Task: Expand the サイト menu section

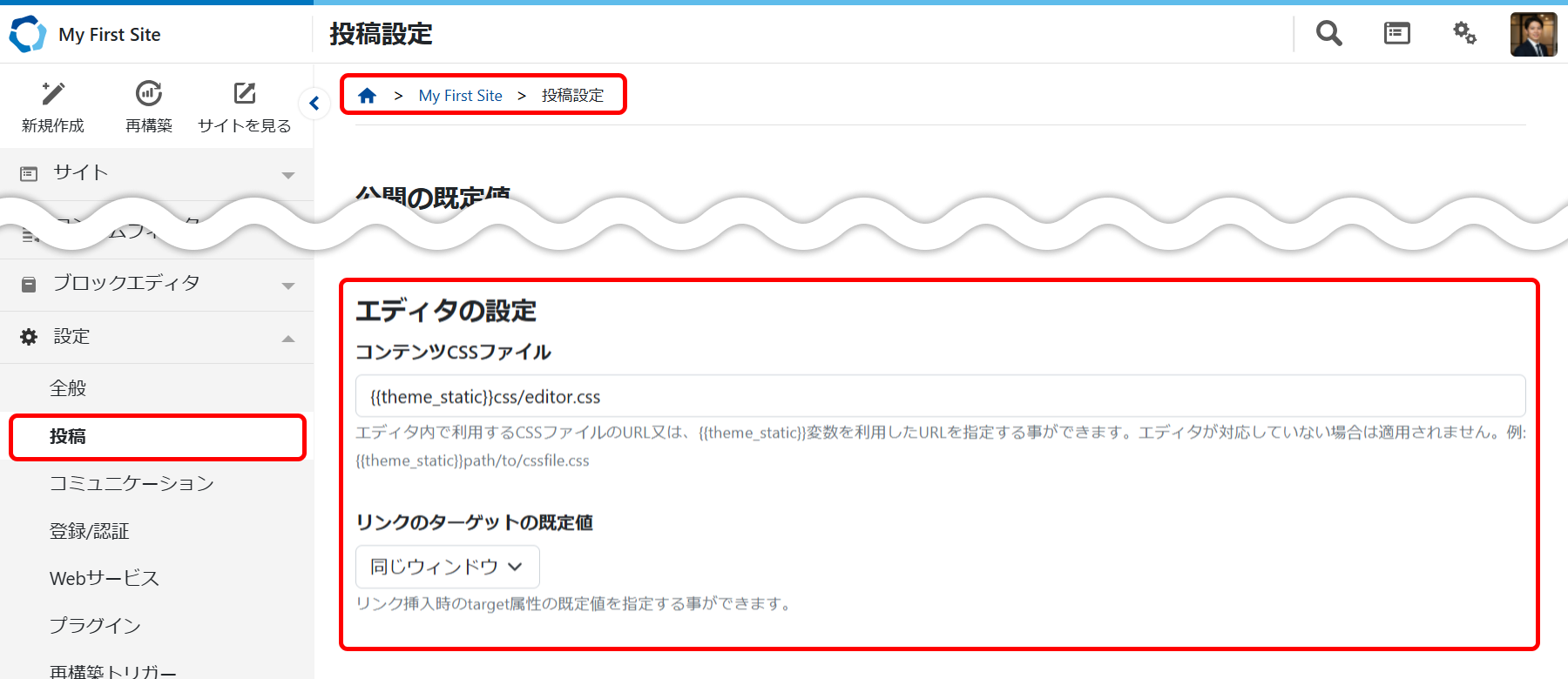Action: coord(157,173)
